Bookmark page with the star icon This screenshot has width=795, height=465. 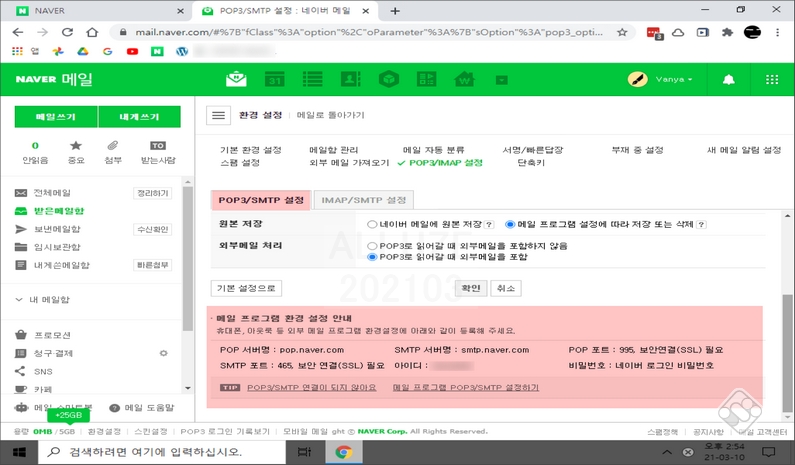tap(622, 32)
